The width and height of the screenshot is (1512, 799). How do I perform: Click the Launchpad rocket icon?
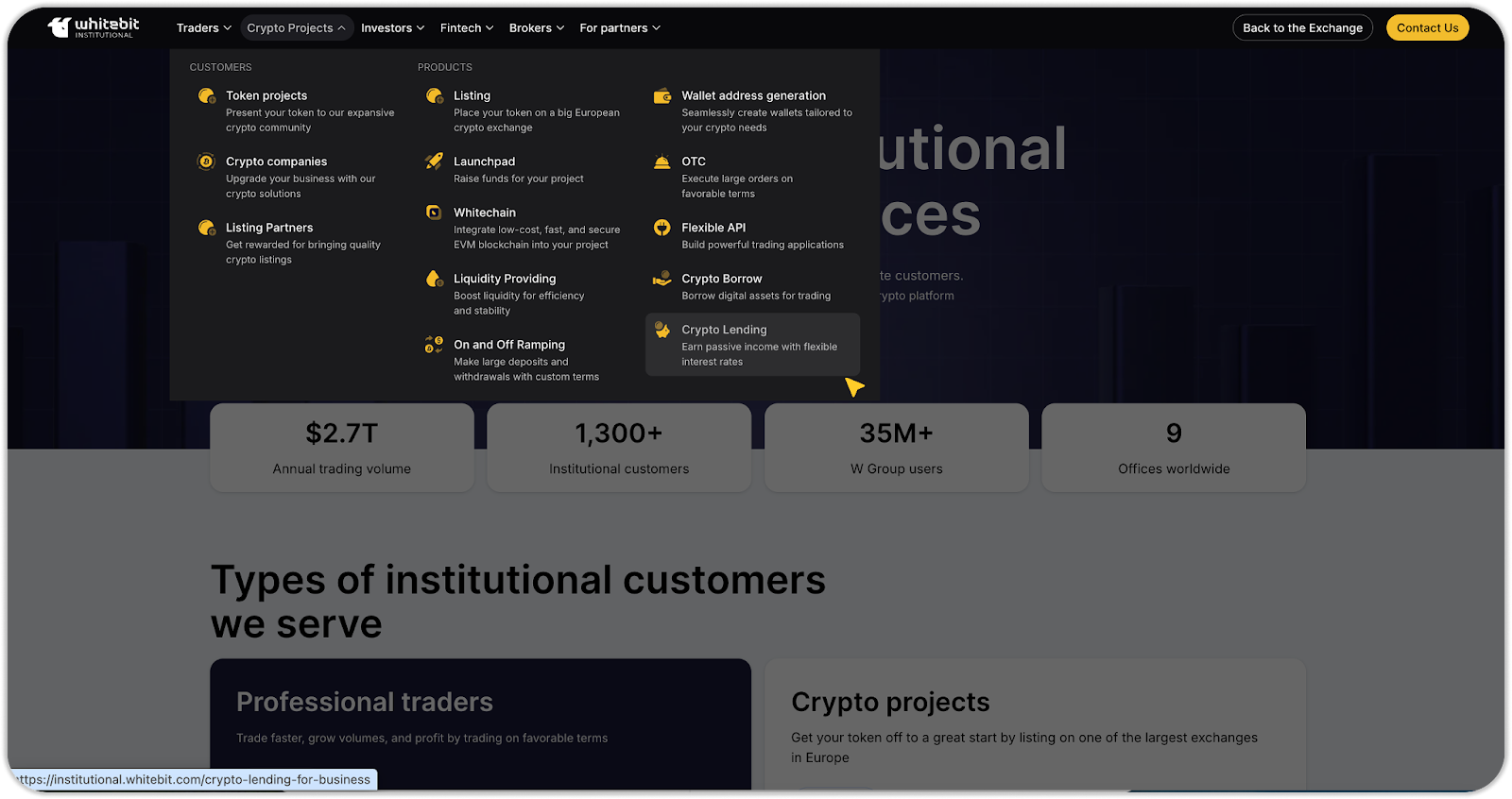(x=434, y=161)
